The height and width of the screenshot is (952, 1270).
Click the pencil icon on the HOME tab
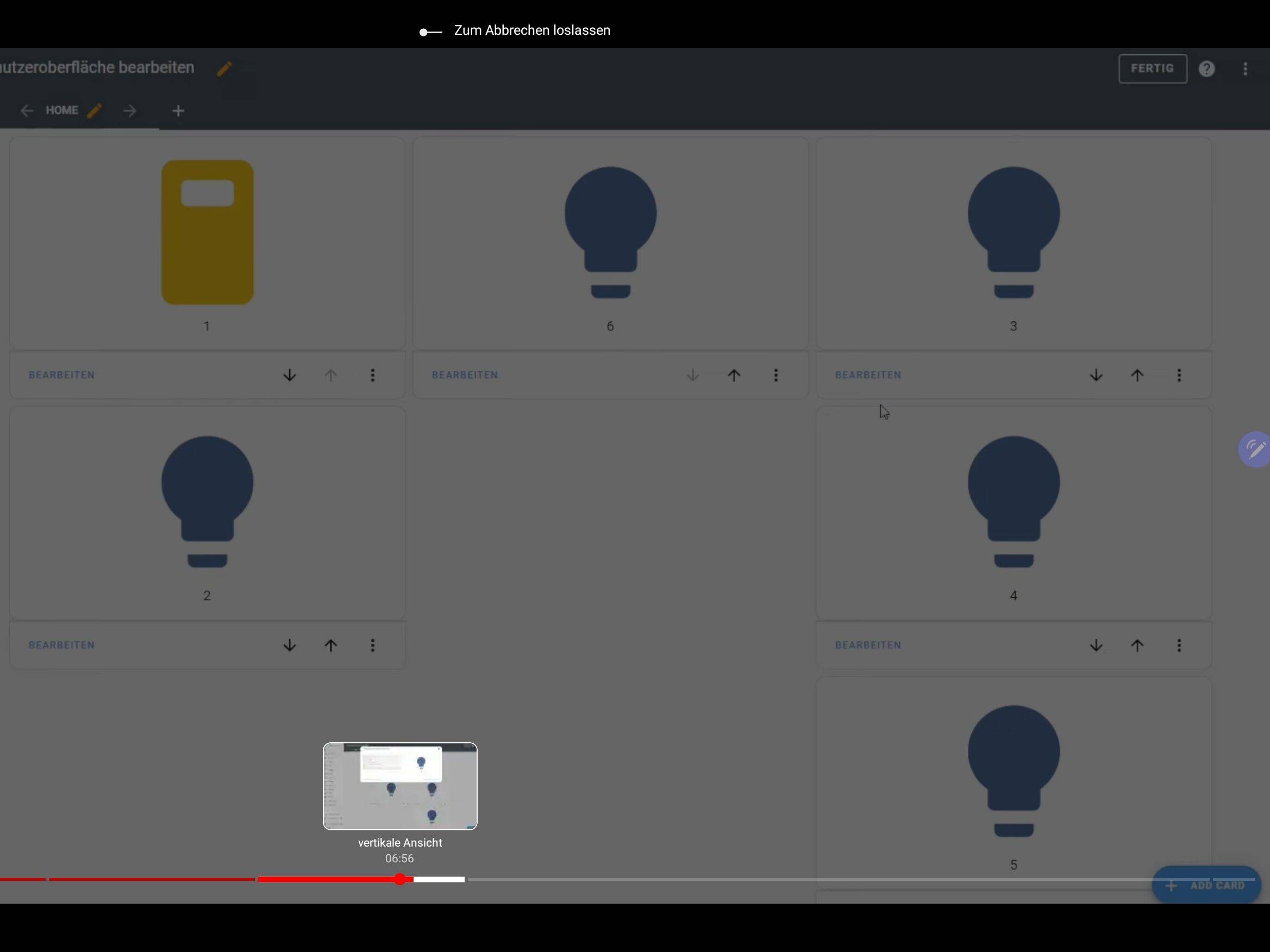(95, 110)
